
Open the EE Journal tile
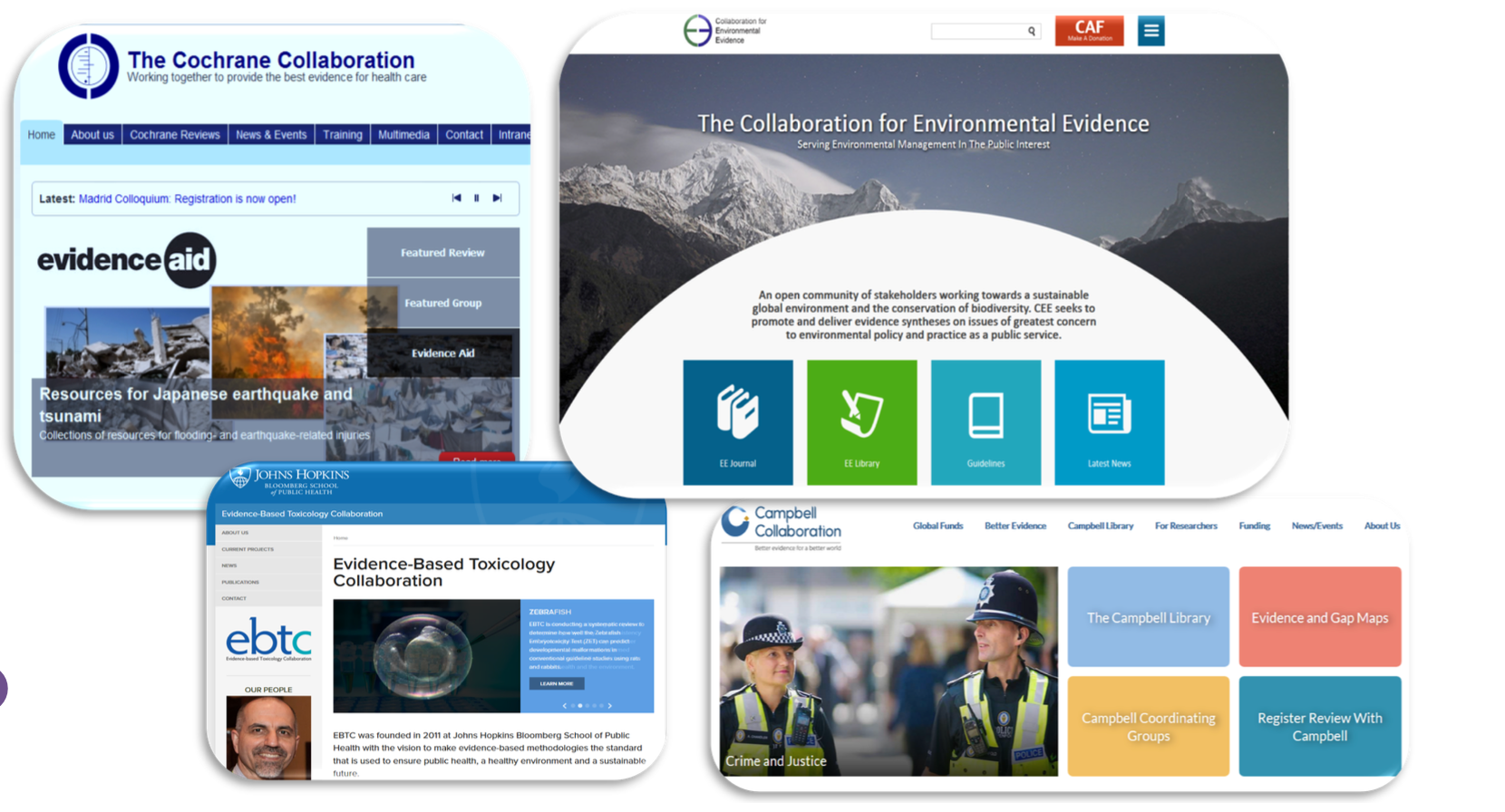click(x=737, y=422)
